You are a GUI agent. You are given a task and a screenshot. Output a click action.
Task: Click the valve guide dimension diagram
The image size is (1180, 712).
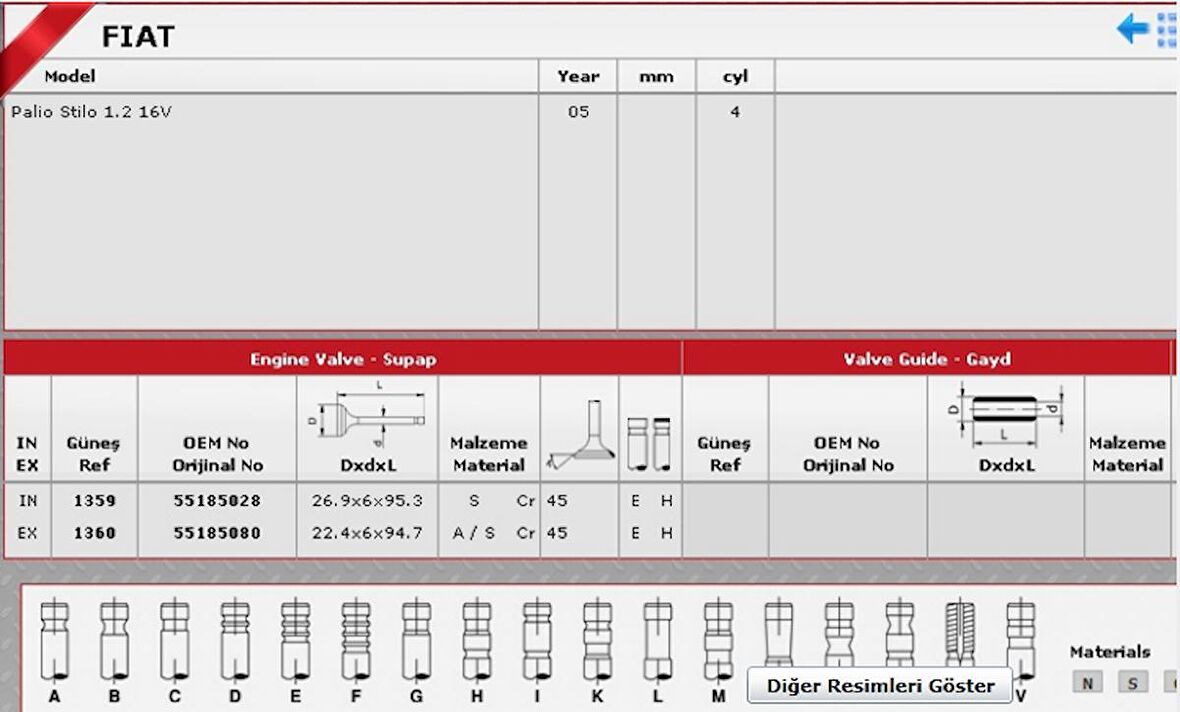1005,415
